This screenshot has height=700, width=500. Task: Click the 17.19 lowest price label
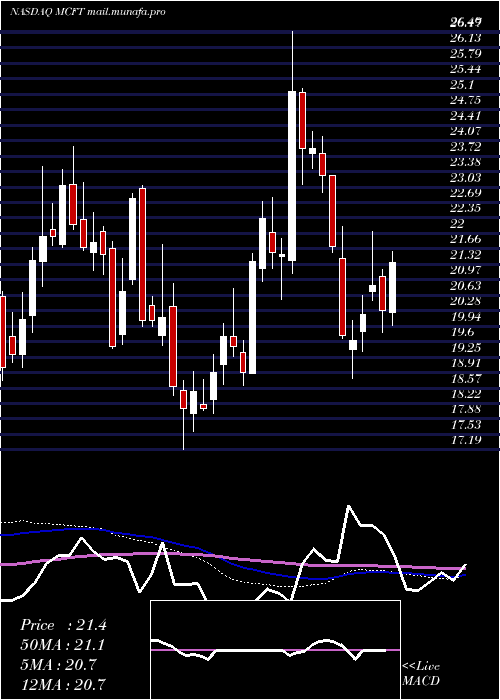click(x=466, y=441)
